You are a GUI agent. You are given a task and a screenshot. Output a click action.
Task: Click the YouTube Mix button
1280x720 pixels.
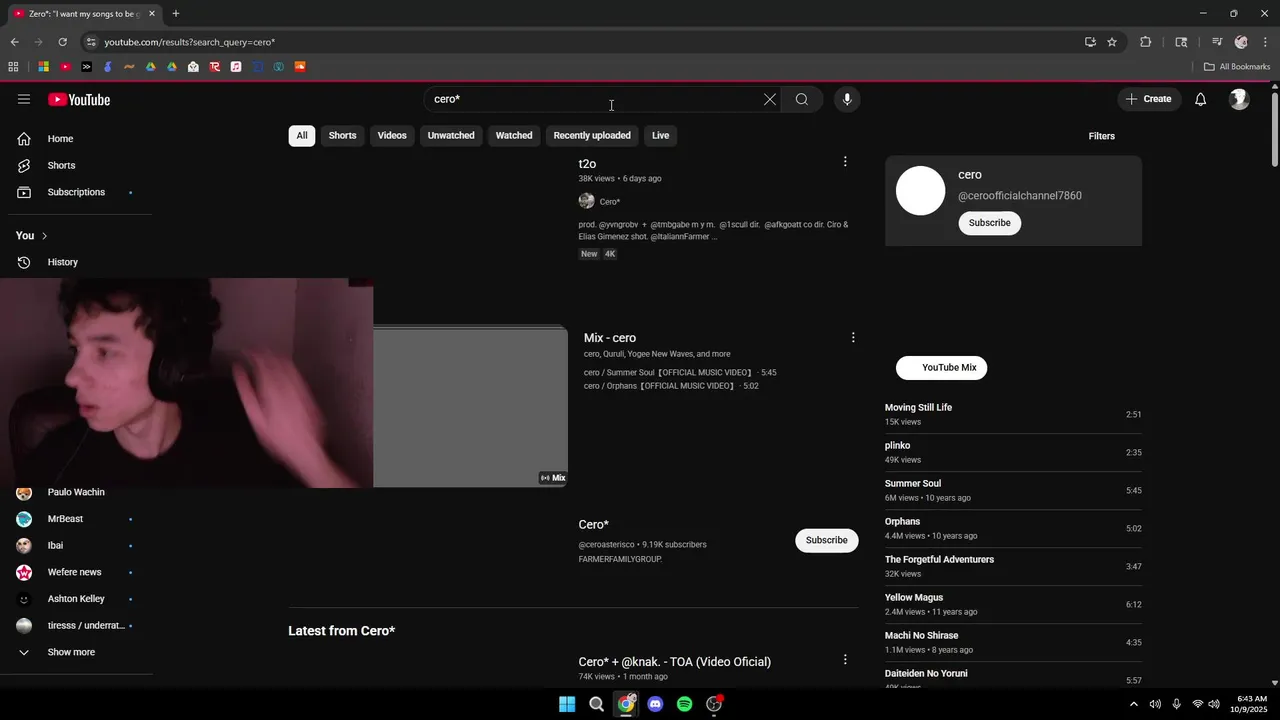coord(941,368)
